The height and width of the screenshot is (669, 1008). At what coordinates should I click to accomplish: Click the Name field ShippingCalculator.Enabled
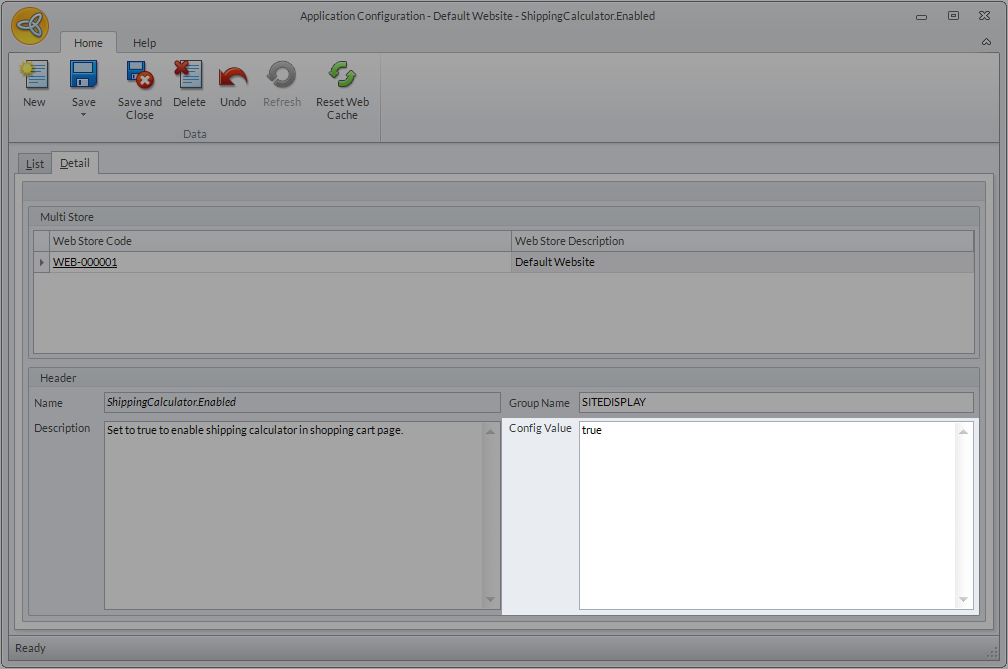(x=302, y=402)
